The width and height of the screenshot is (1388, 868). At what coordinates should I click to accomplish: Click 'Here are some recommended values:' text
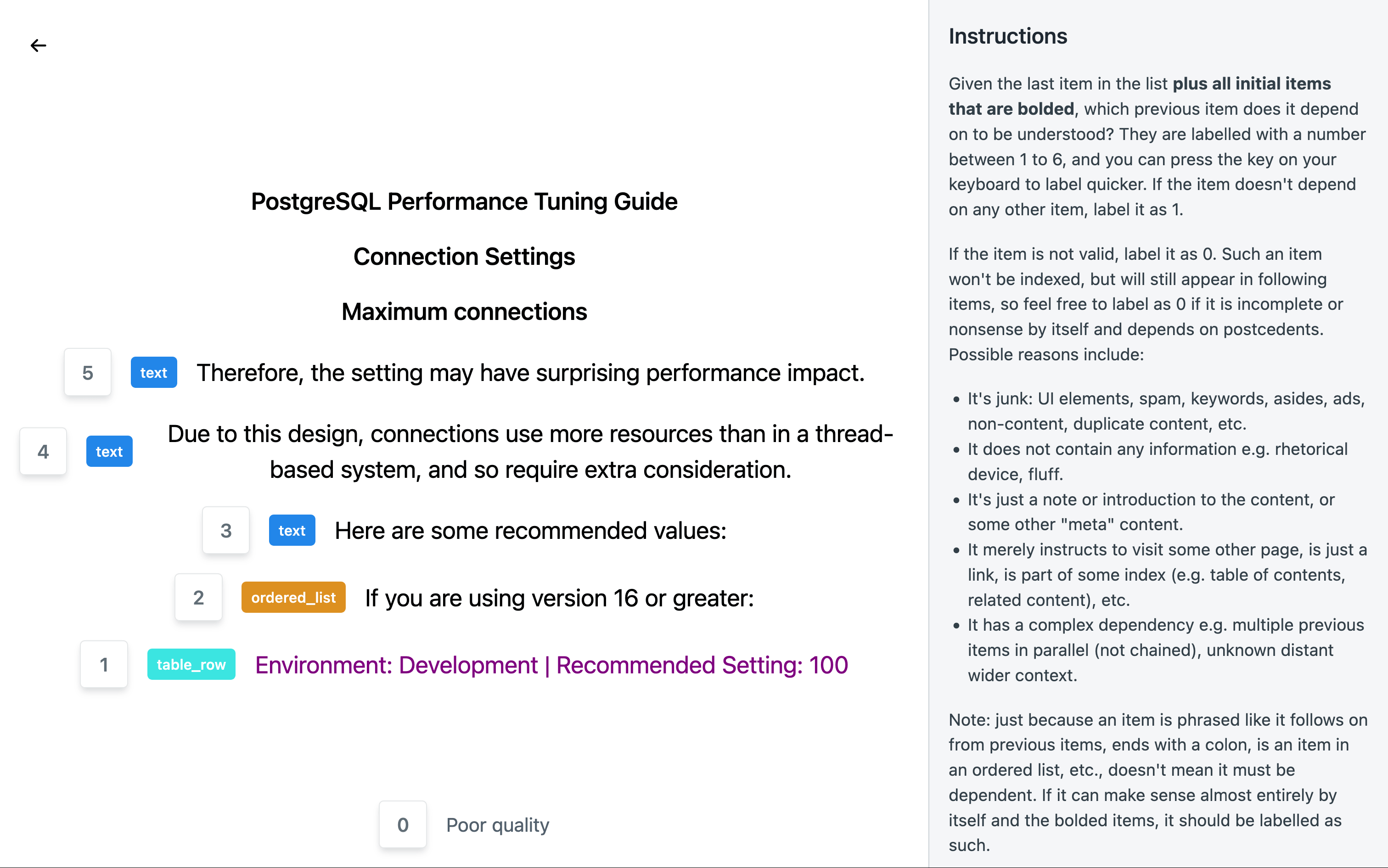(x=531, y=531)
